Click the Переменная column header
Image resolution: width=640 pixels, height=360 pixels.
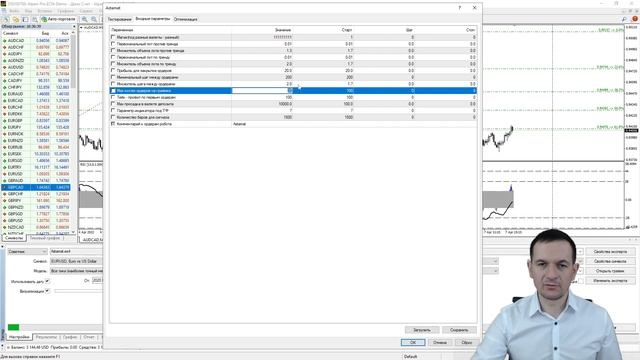click(122, 30)
